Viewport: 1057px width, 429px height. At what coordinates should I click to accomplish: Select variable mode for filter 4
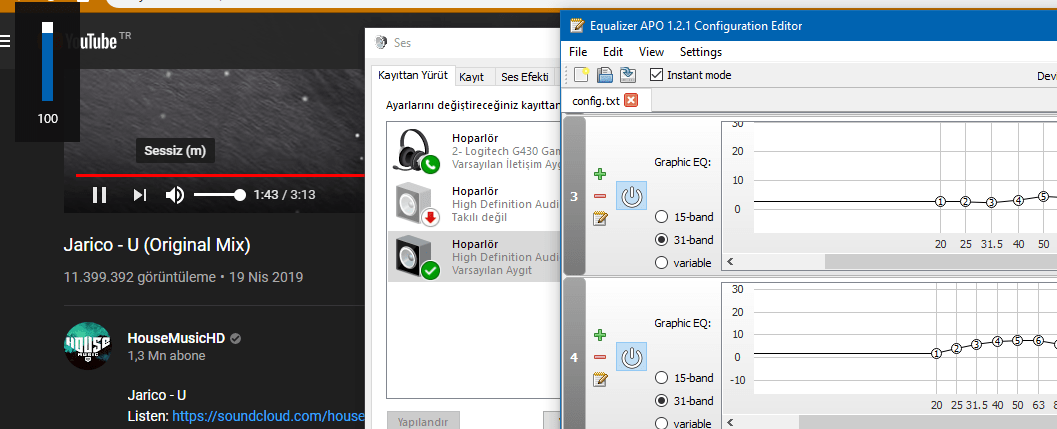point(661,423)
